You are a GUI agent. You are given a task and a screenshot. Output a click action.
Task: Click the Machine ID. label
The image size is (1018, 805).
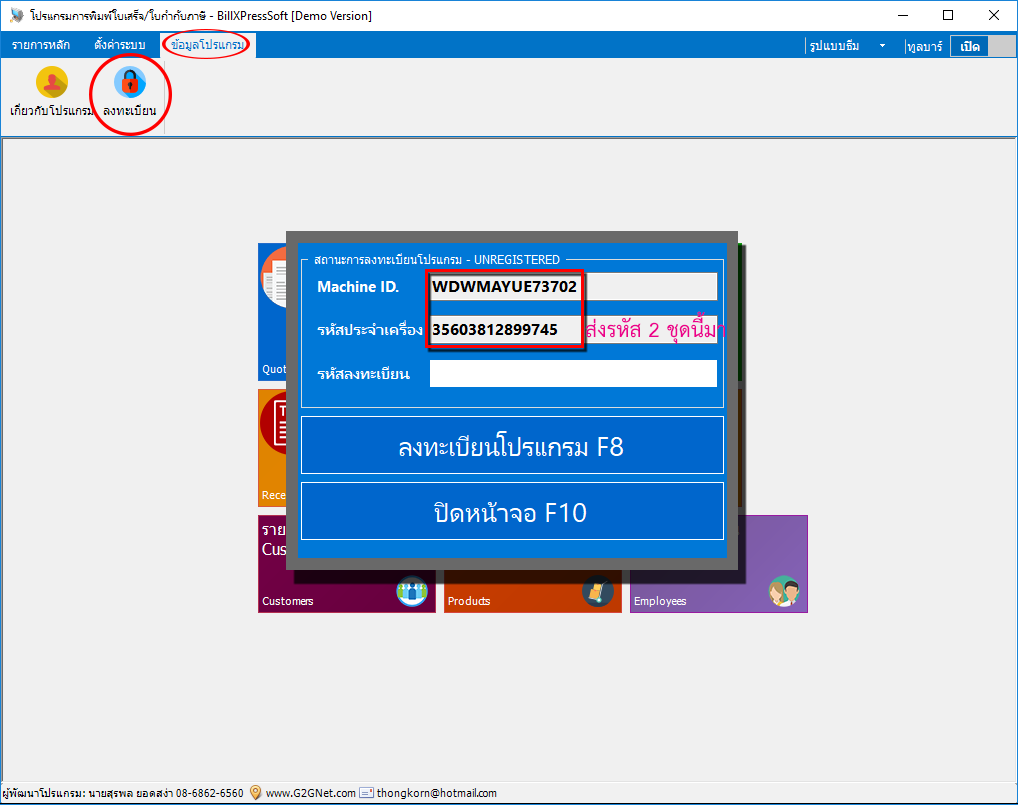358,287
